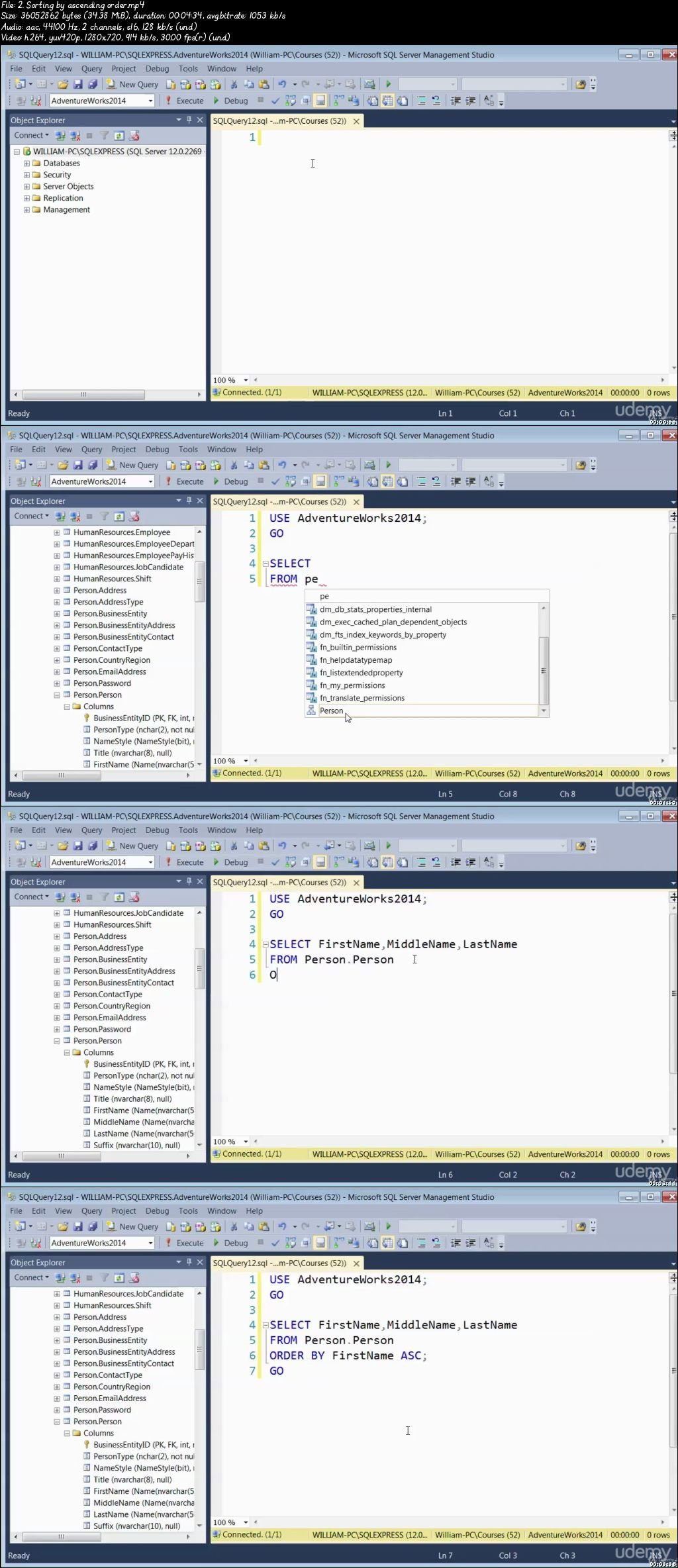The height and width of the screenshot is (1568, 678).
Task: Click the Increase Indent icon in the third frame toolbar
Action: [x=471, y=862]
